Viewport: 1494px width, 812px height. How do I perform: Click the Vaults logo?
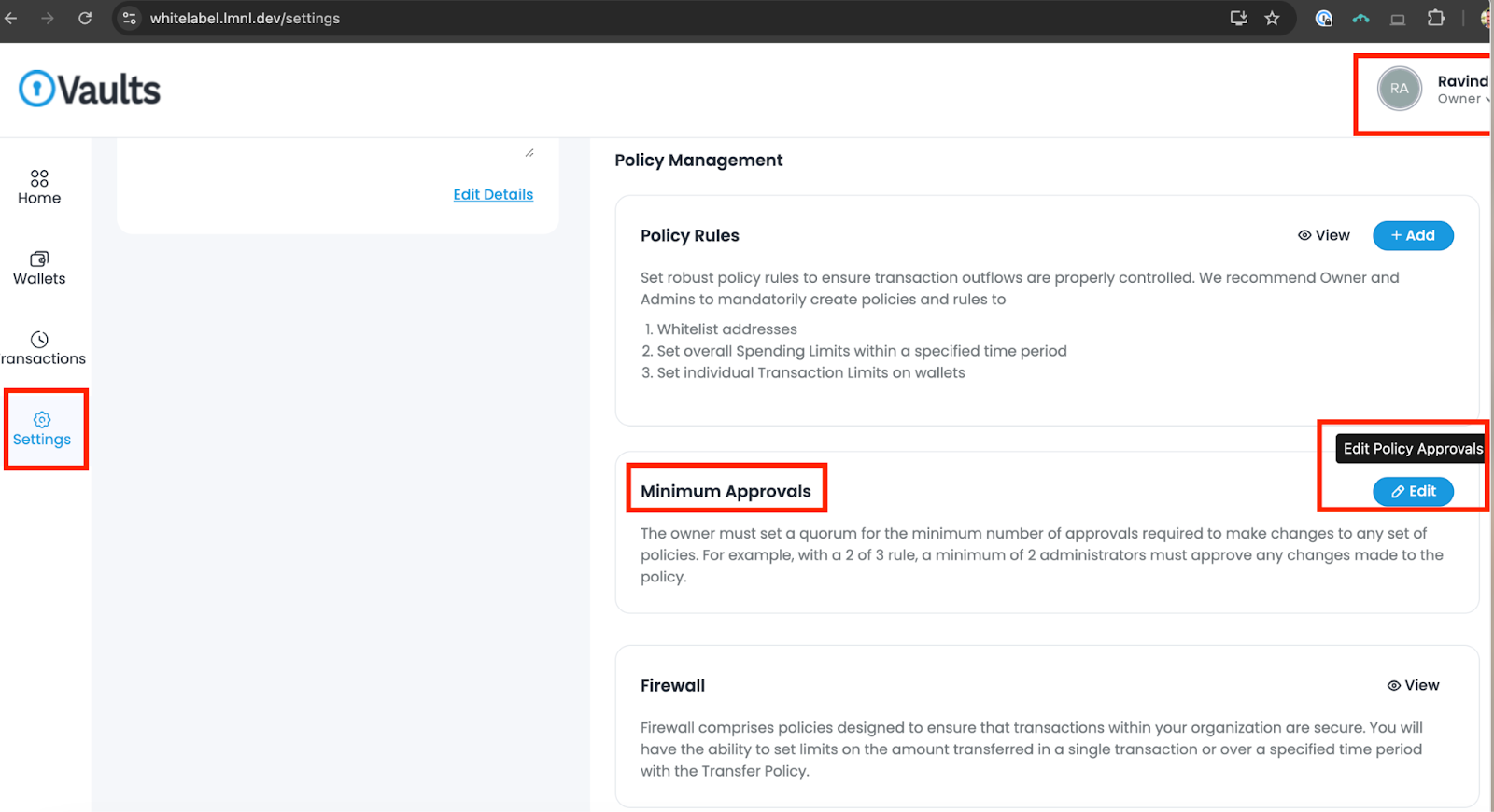[x=90, y=90]
